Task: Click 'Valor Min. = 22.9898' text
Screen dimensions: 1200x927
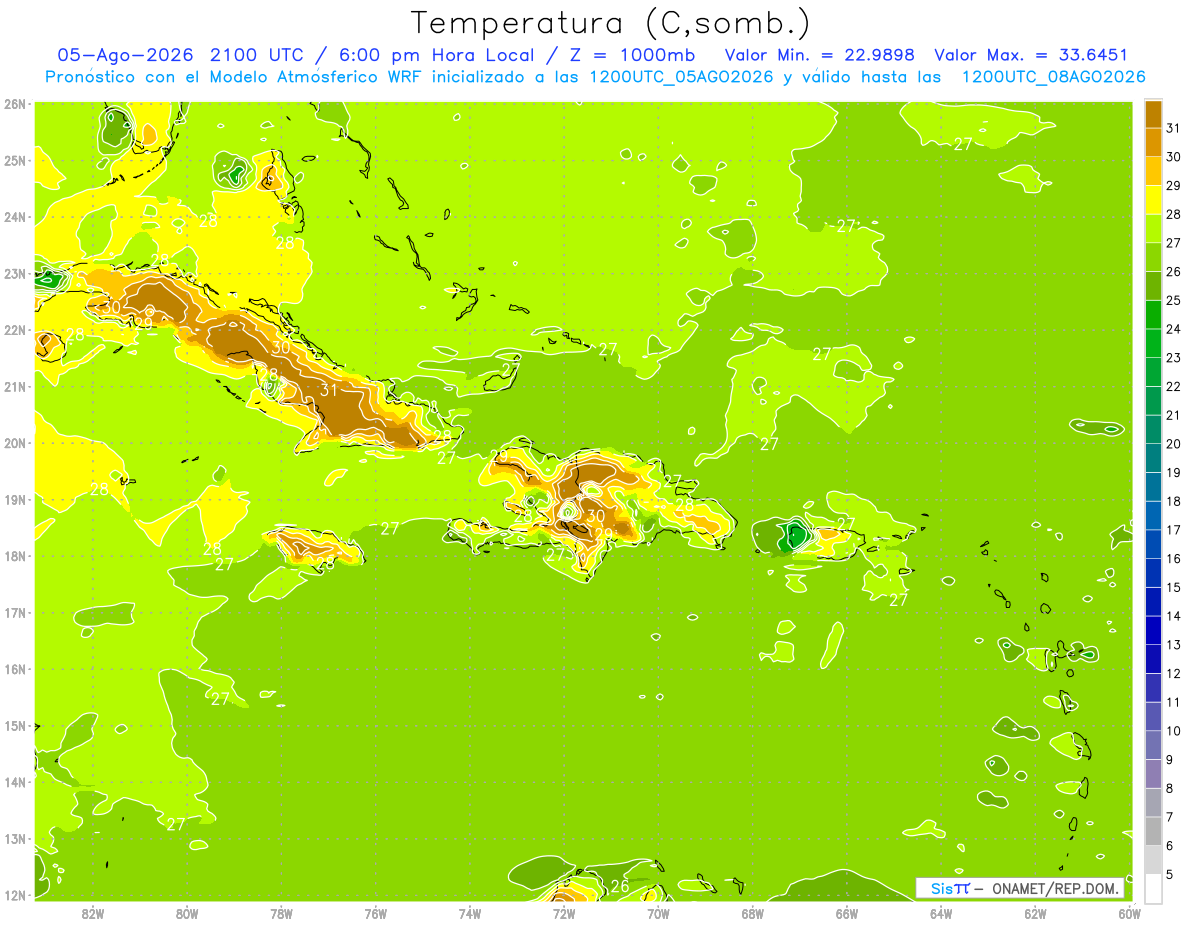Action: pos(820,55)
